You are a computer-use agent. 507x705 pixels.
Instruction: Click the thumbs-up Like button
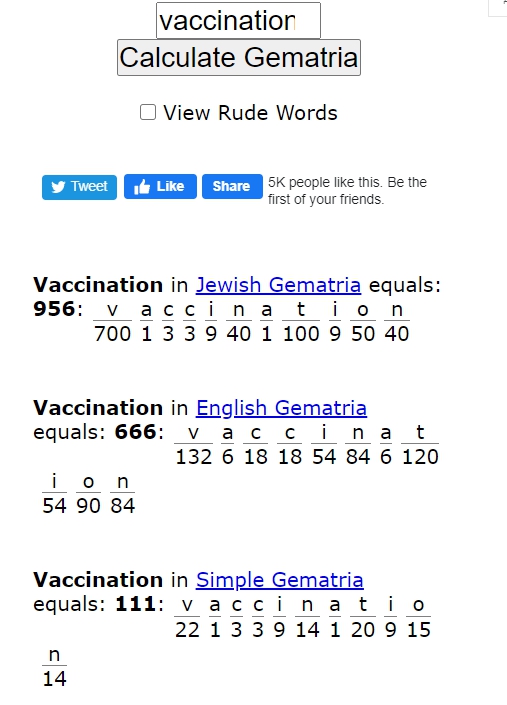[x=160, y=186]
